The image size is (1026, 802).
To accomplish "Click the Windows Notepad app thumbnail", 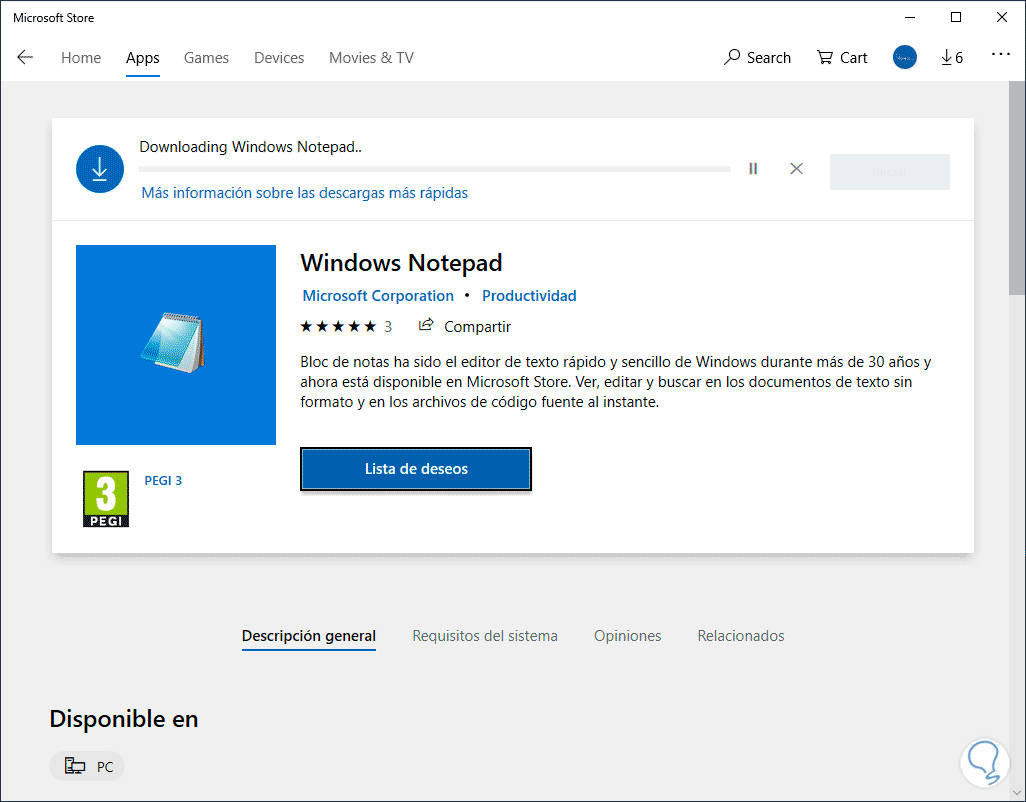I will (x=176, y=345).
